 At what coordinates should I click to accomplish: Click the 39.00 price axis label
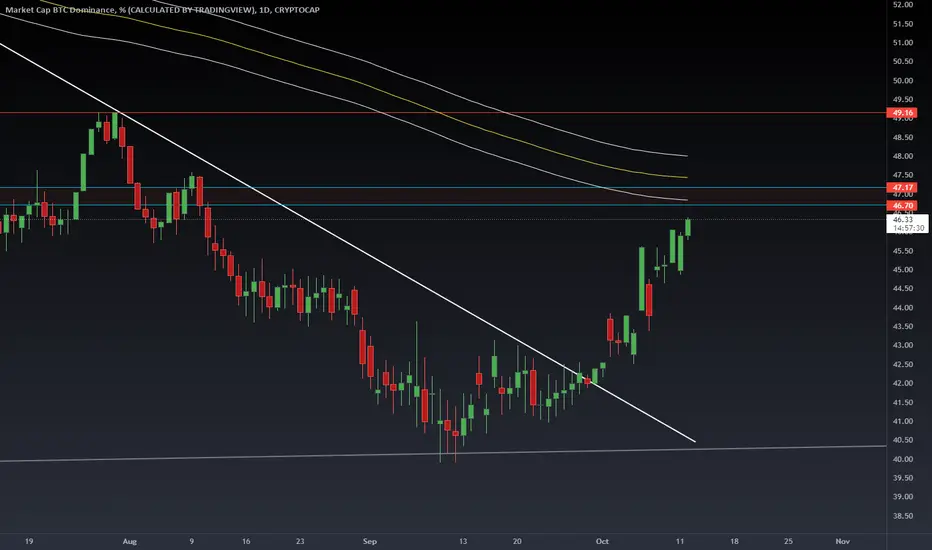tap(902, 497)
